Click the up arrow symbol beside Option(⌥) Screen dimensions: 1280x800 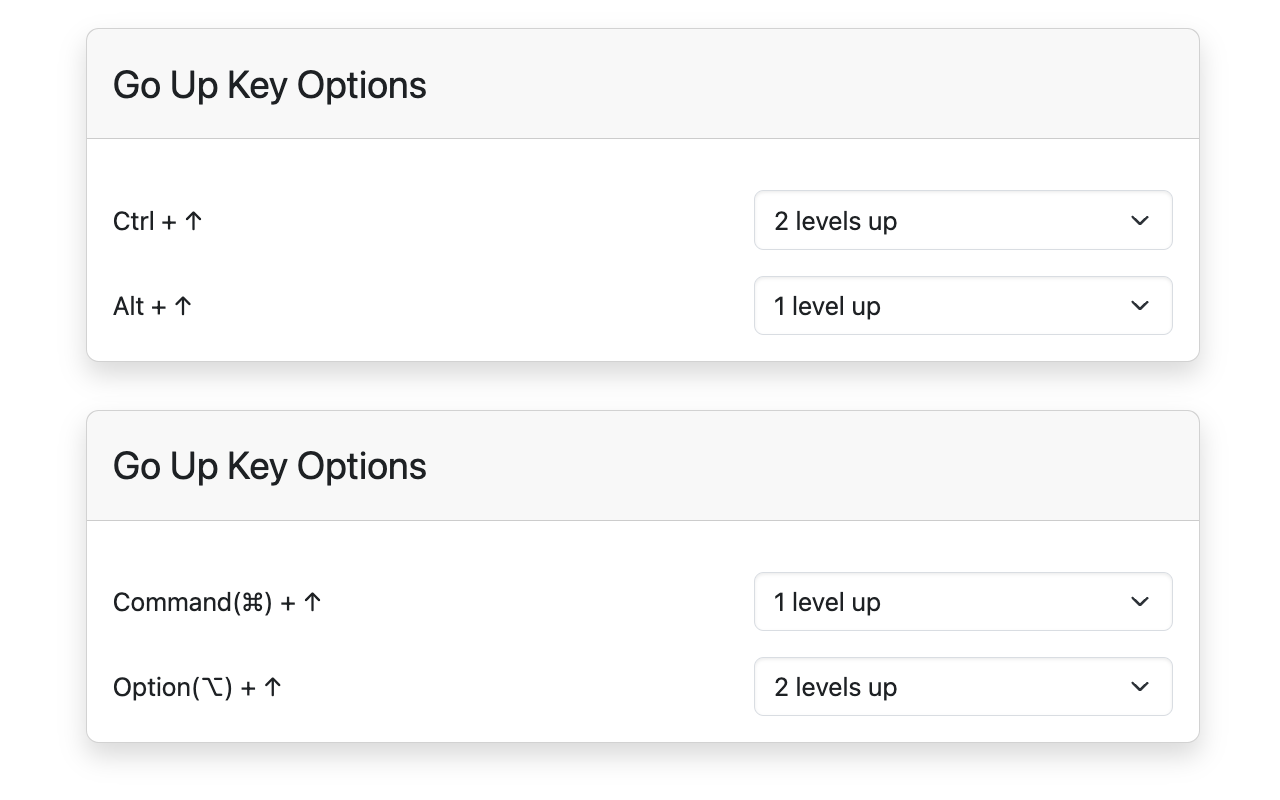pyautogui.click(x=273, y=687)
